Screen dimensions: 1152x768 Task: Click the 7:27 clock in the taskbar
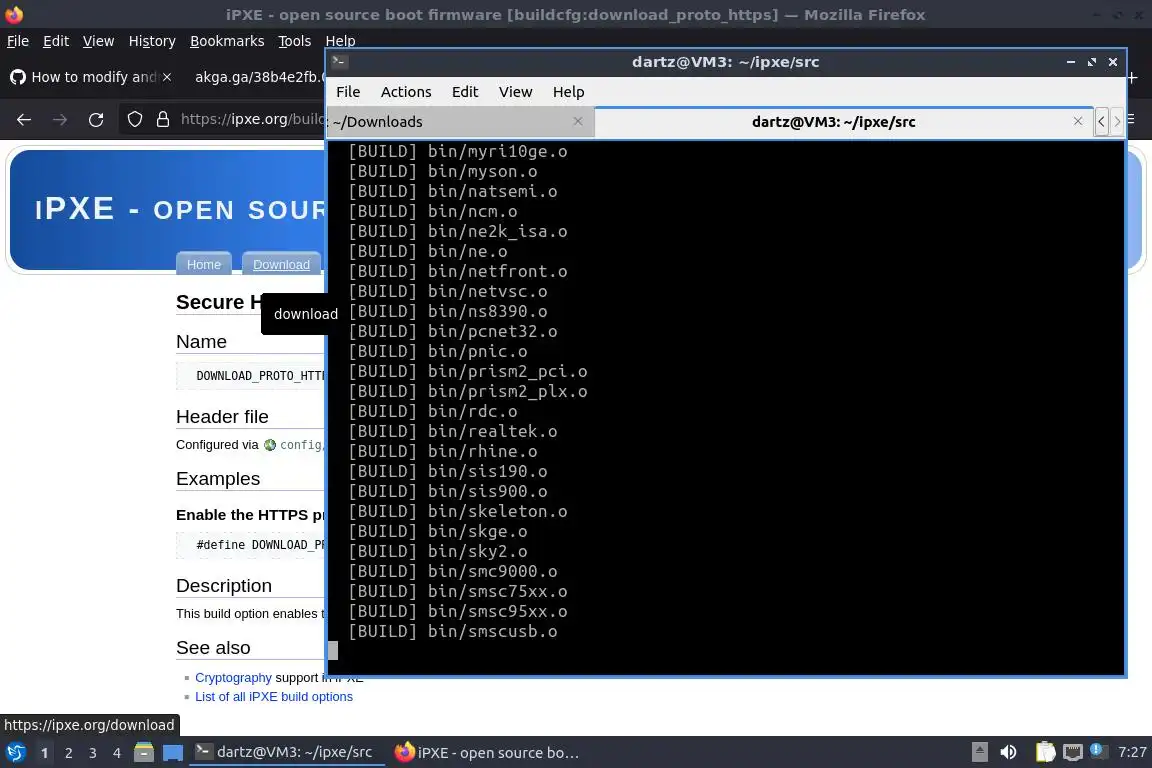click(x=1131, y=752)
